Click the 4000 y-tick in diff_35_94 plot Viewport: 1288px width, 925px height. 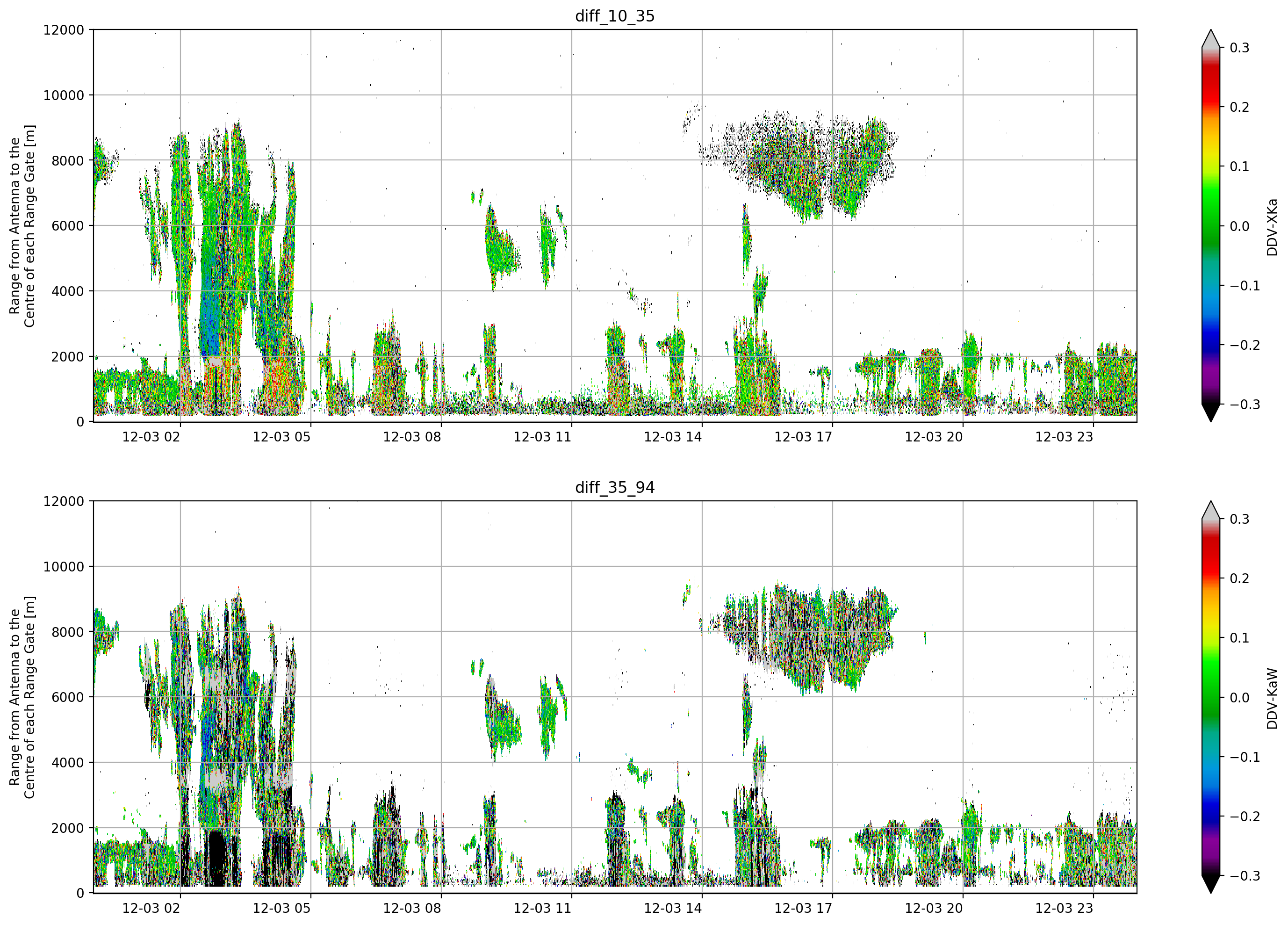pos(68,763)
